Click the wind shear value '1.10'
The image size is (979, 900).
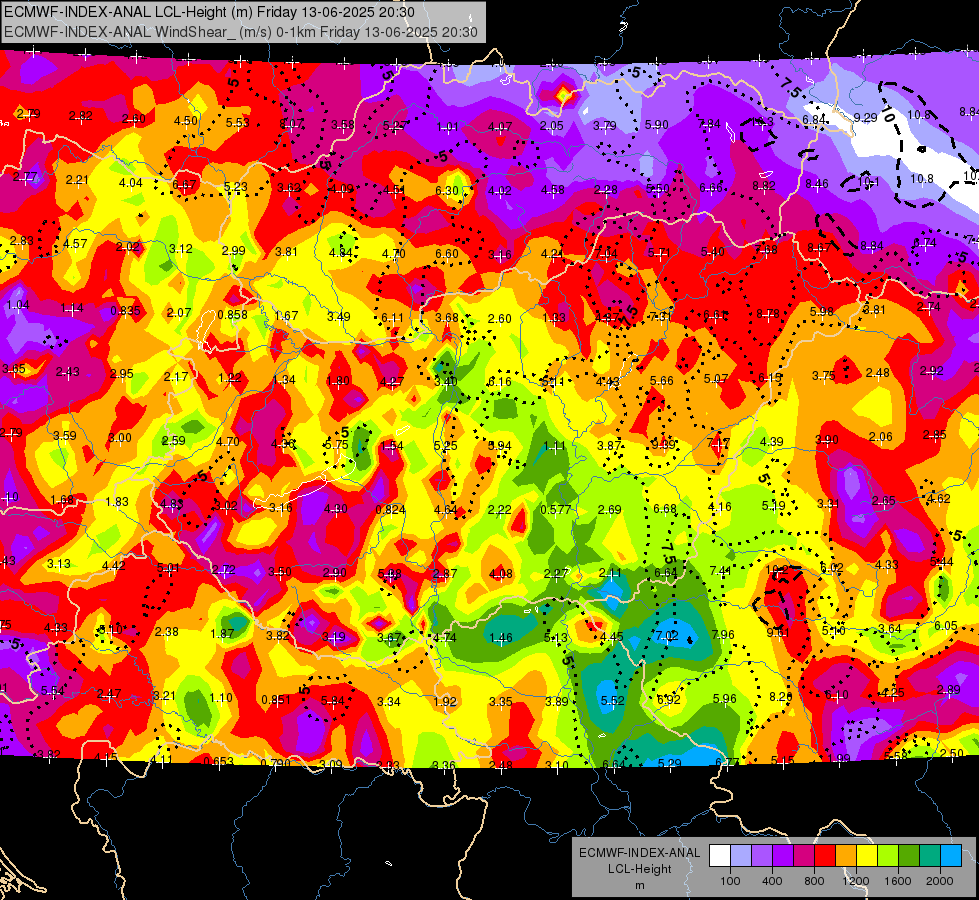[221, 698]
